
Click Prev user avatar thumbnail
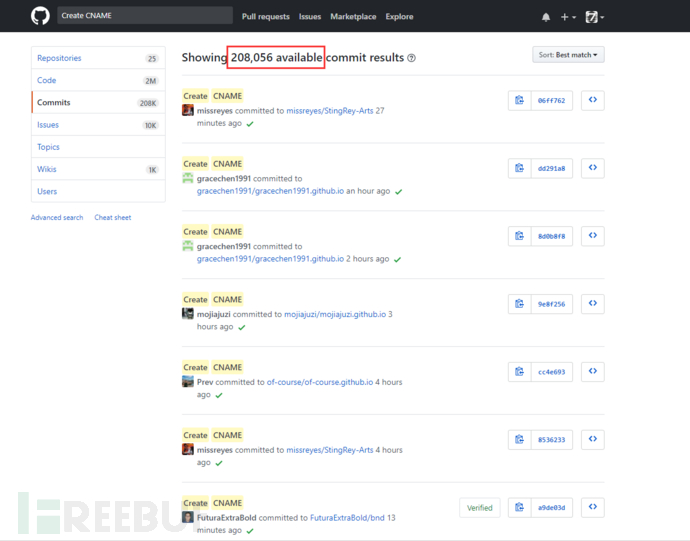point(188,381)
